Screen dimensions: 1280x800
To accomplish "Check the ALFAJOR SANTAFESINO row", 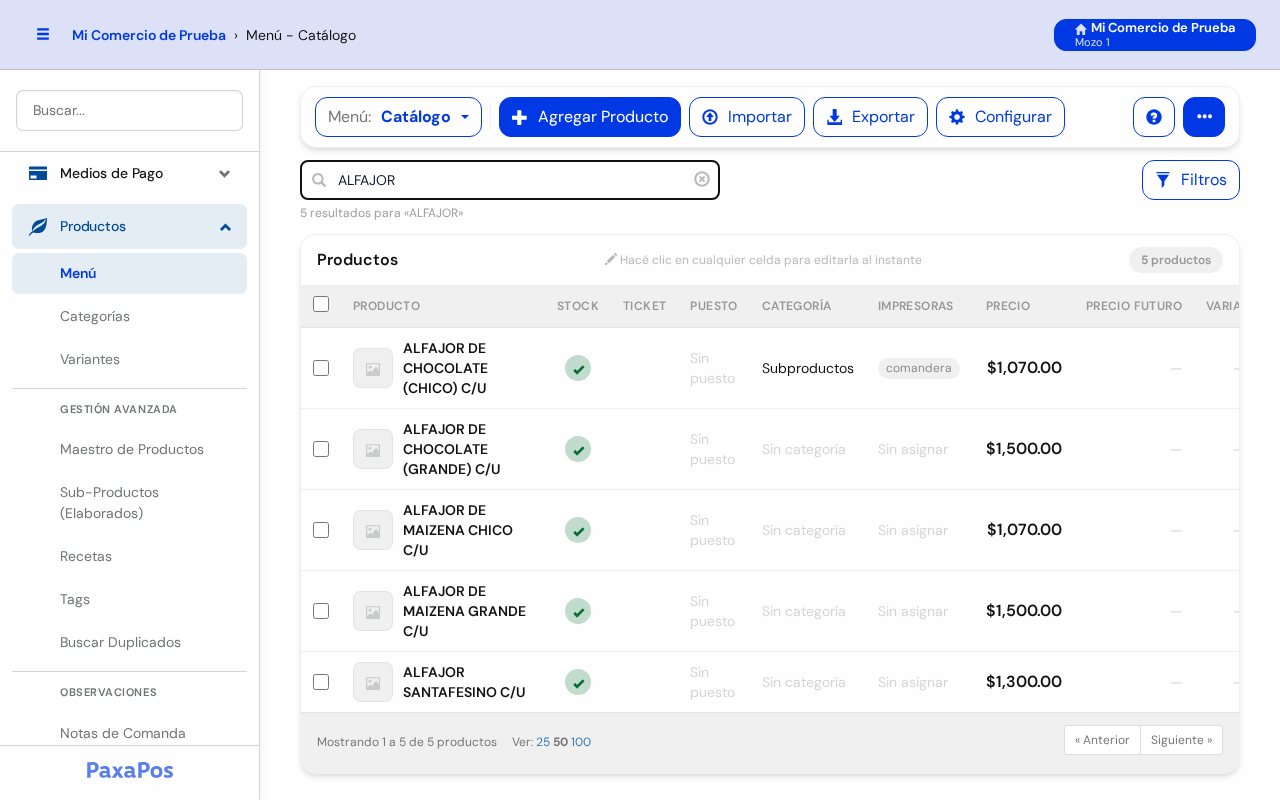I will 321,682.
